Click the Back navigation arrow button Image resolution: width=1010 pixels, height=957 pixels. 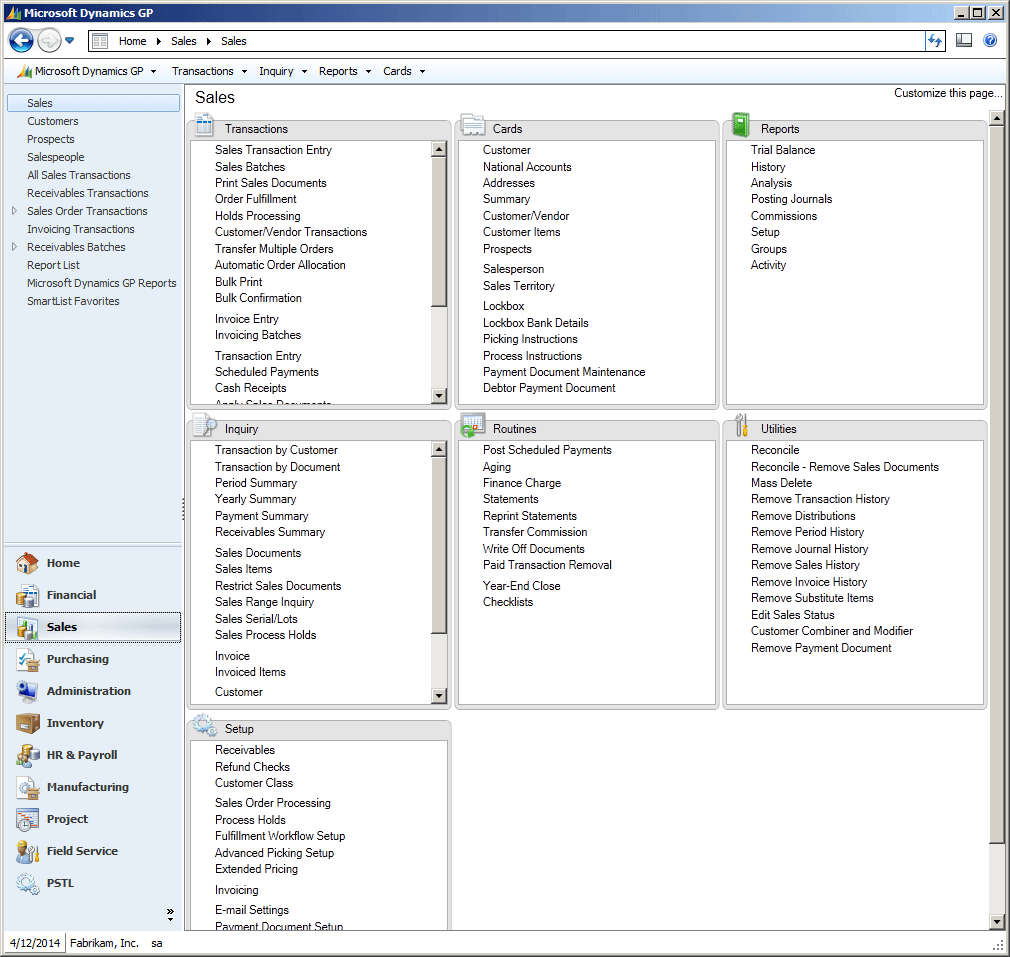coord(21,41)
